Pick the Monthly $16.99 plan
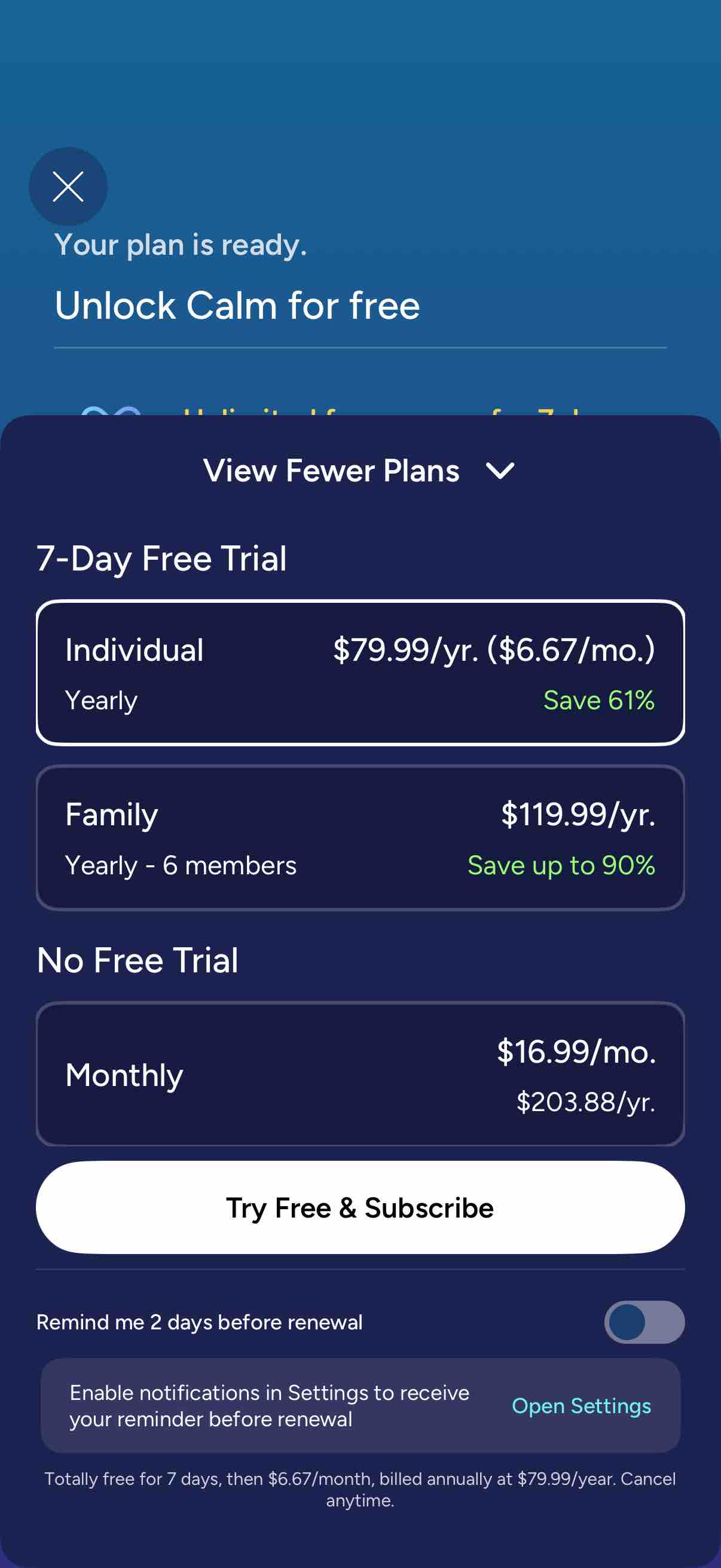 tap(360, 1075)
